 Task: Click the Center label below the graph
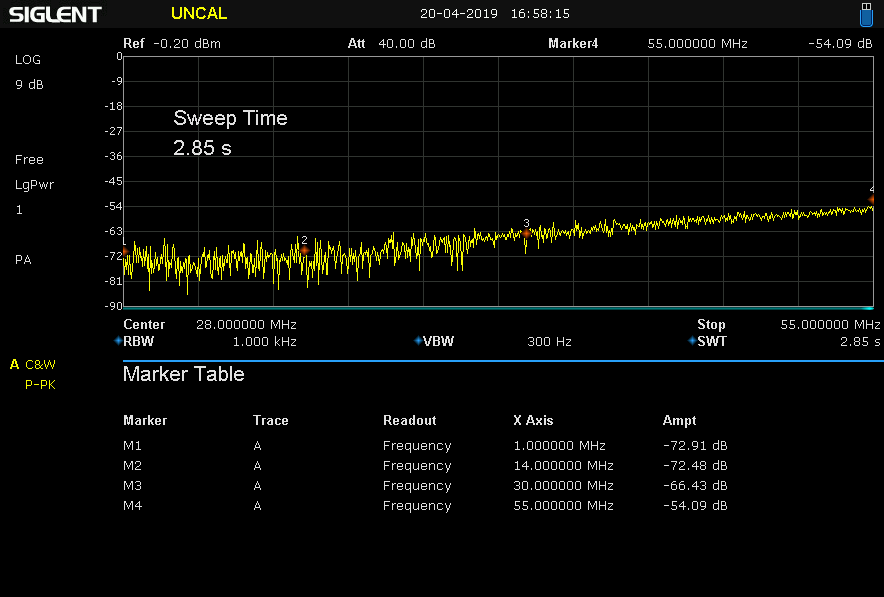pyautogui.click(x=144, y=325)
